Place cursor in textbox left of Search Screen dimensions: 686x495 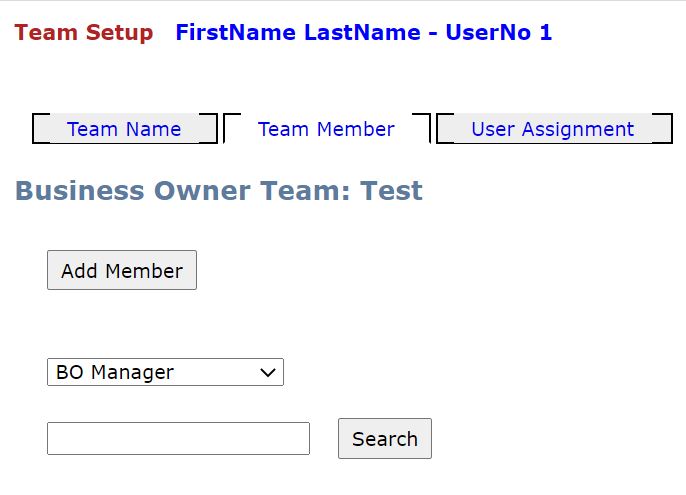pyautogui.click(x=178, y=439)
